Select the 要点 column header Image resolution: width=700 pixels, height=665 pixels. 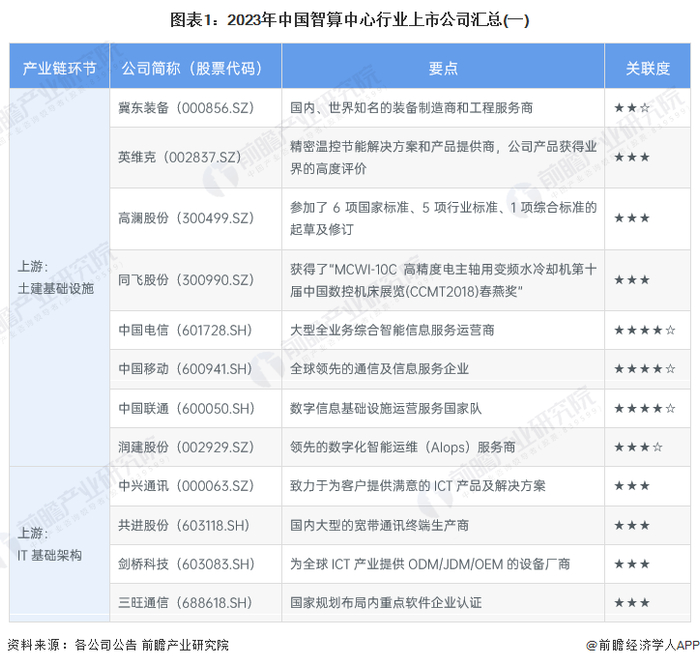coord(443,68)
